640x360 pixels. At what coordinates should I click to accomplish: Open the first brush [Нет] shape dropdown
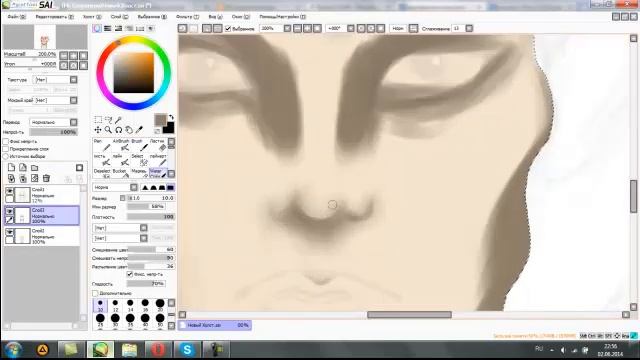144,228
